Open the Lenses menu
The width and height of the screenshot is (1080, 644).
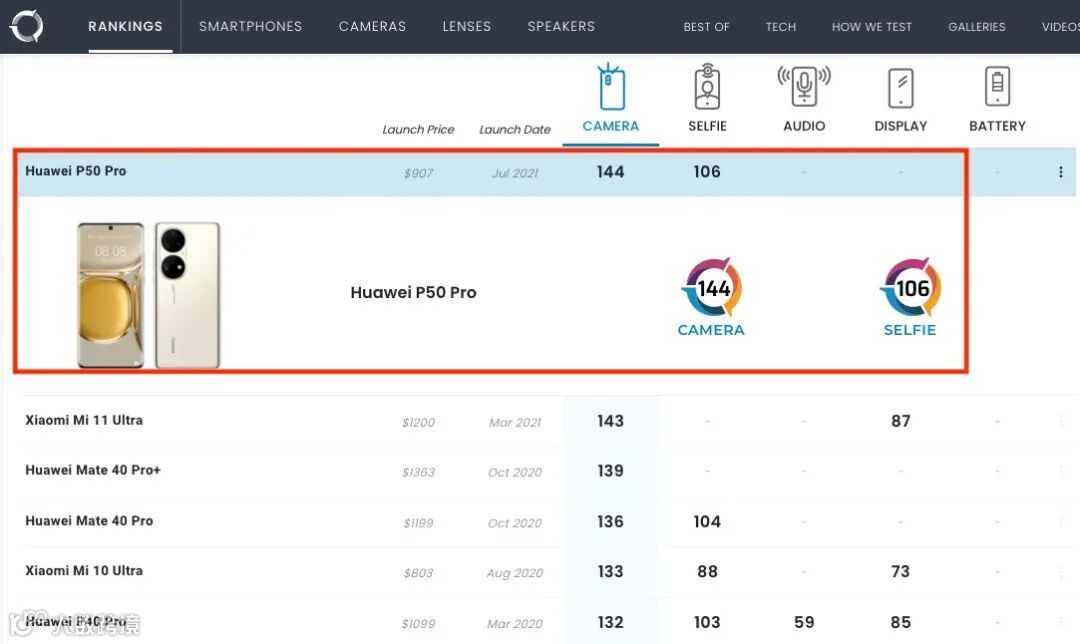click(467, 26)
